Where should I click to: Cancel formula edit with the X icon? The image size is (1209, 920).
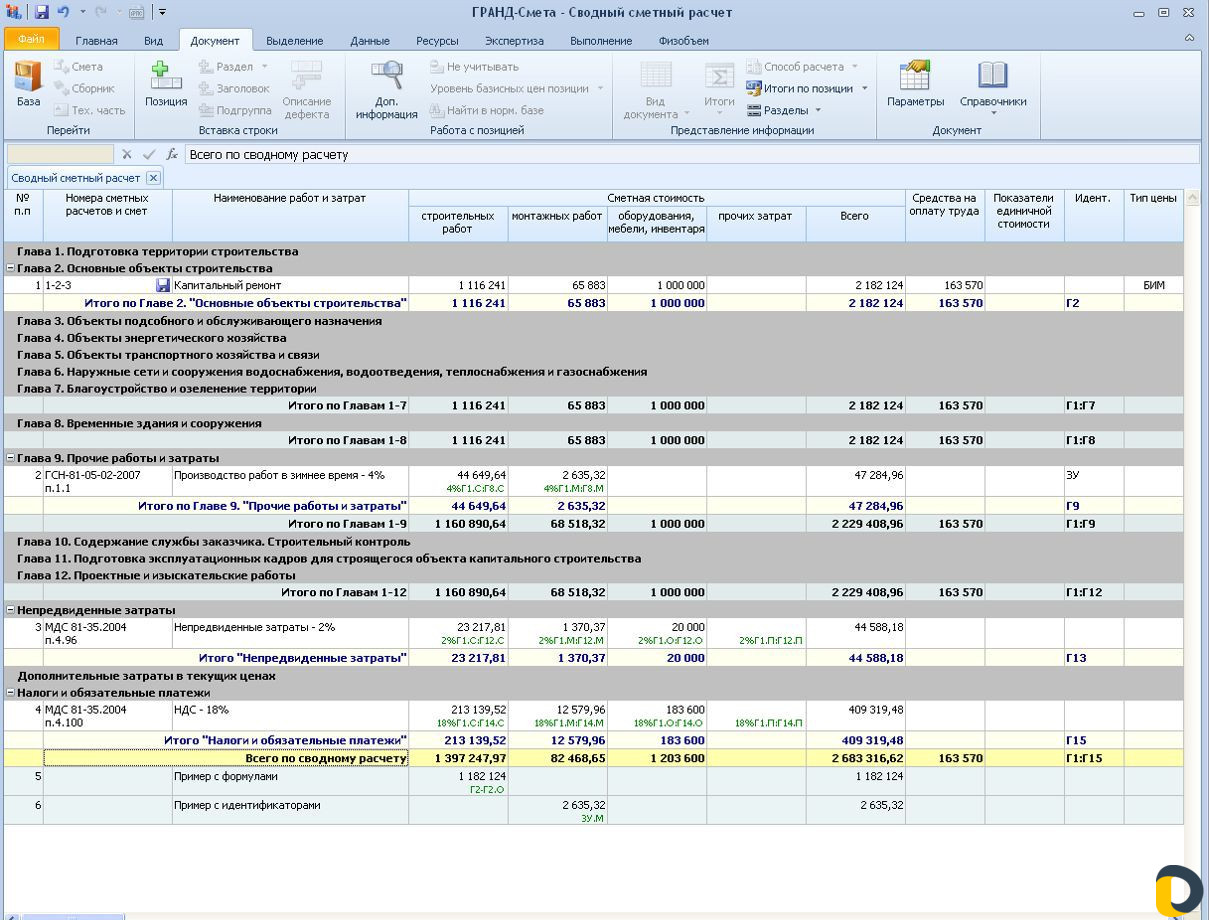tap(127, 155)
